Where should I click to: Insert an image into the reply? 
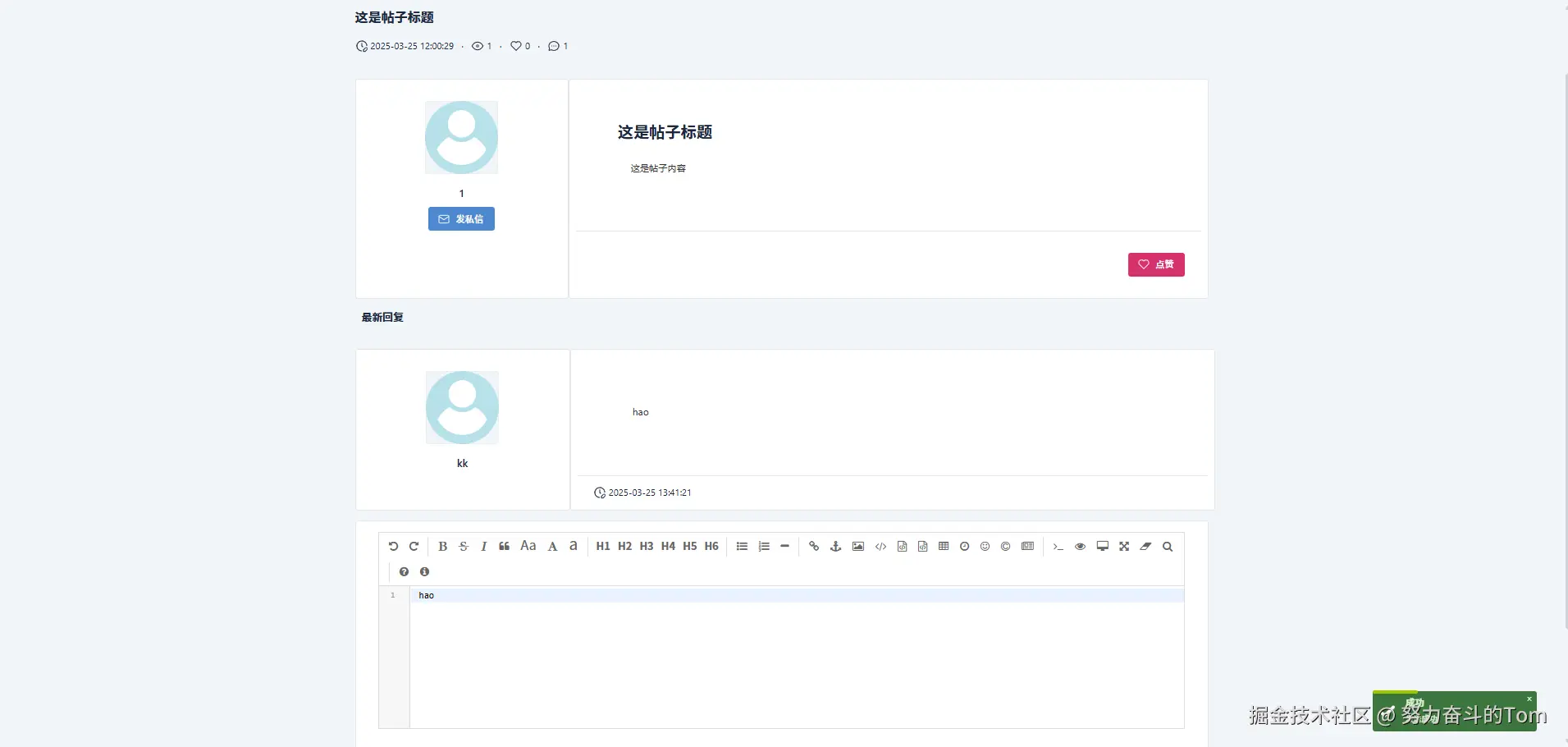858,547
